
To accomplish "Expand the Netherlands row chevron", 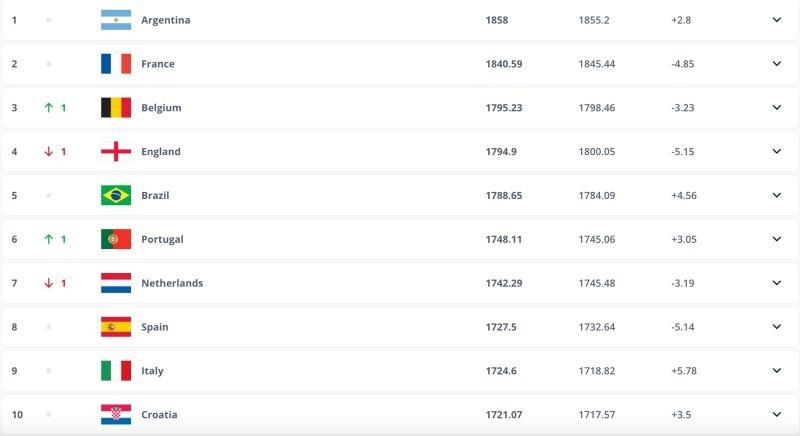I will coord(776,283).
